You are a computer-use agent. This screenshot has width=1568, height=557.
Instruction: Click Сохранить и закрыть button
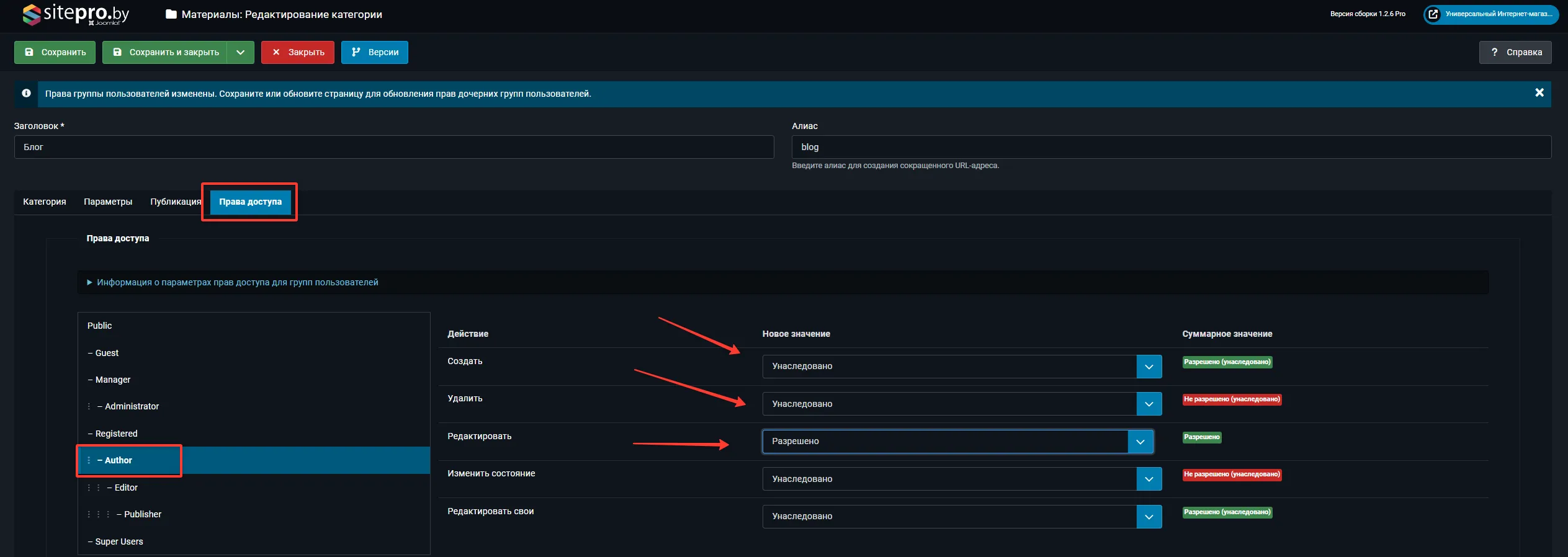point(165,53)
